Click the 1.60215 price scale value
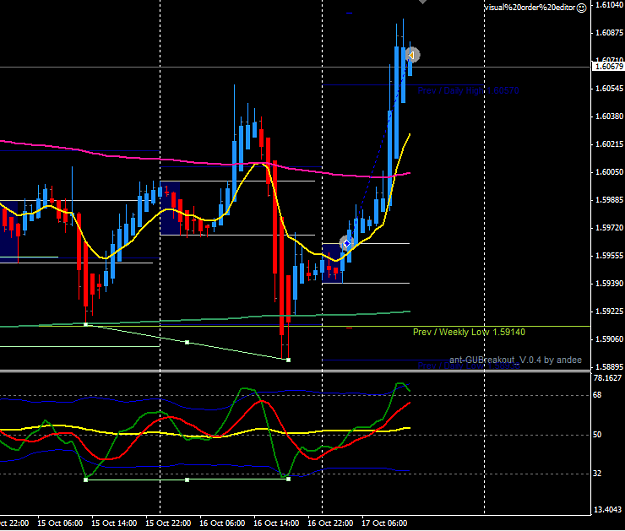This screenshot has width=625, height=531. pos(609,144)
